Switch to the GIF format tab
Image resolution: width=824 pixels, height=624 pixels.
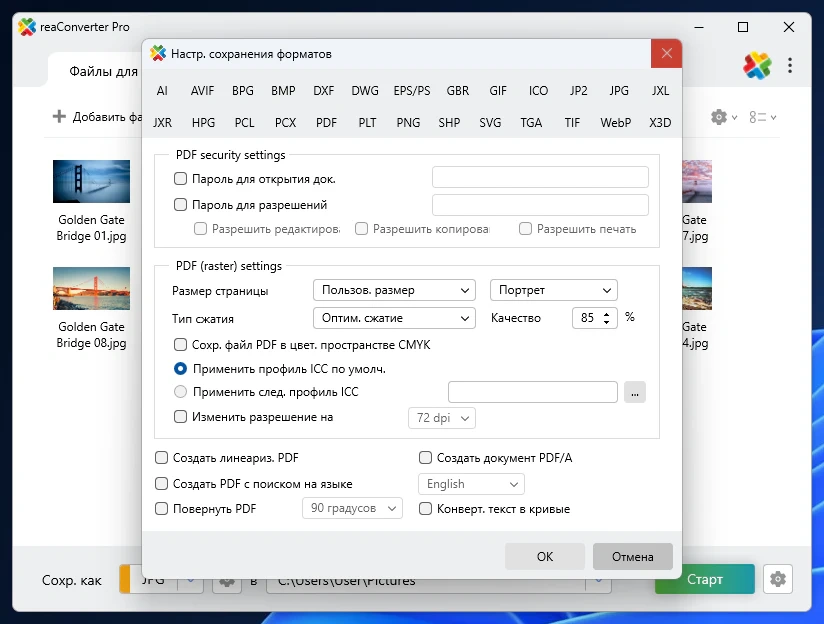[498, 91]
